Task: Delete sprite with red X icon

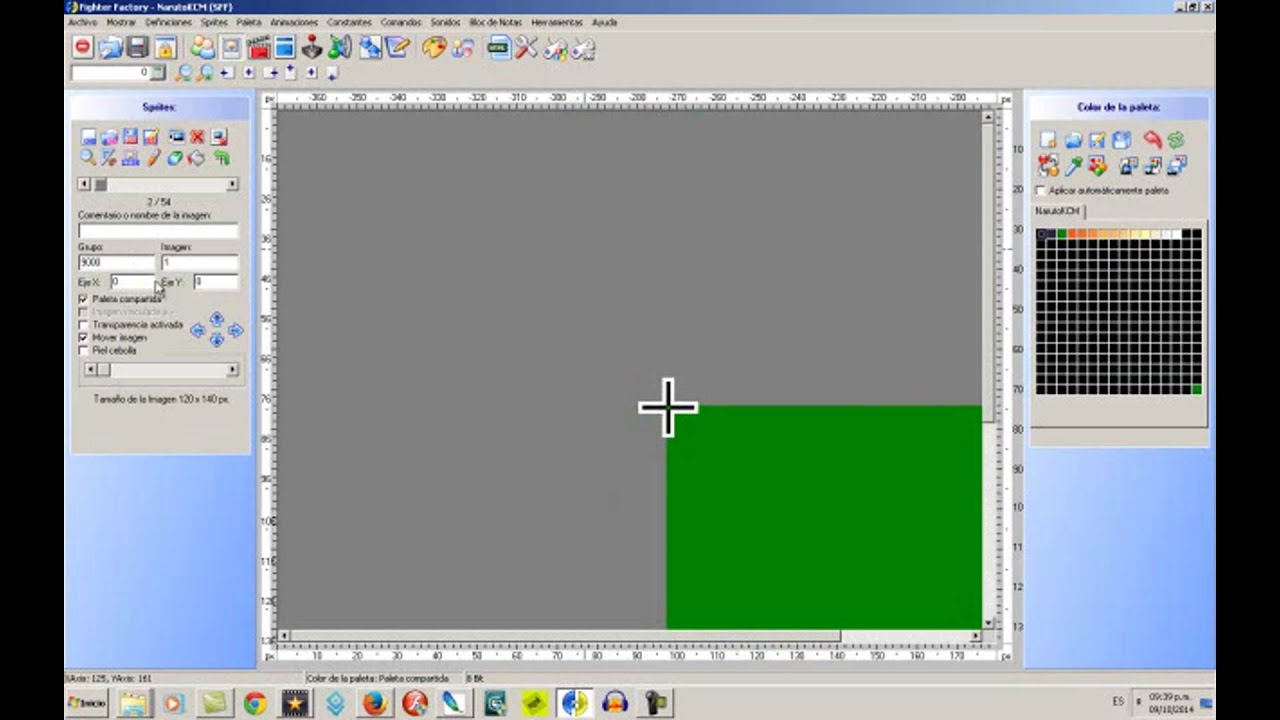Action: (197, 137)
